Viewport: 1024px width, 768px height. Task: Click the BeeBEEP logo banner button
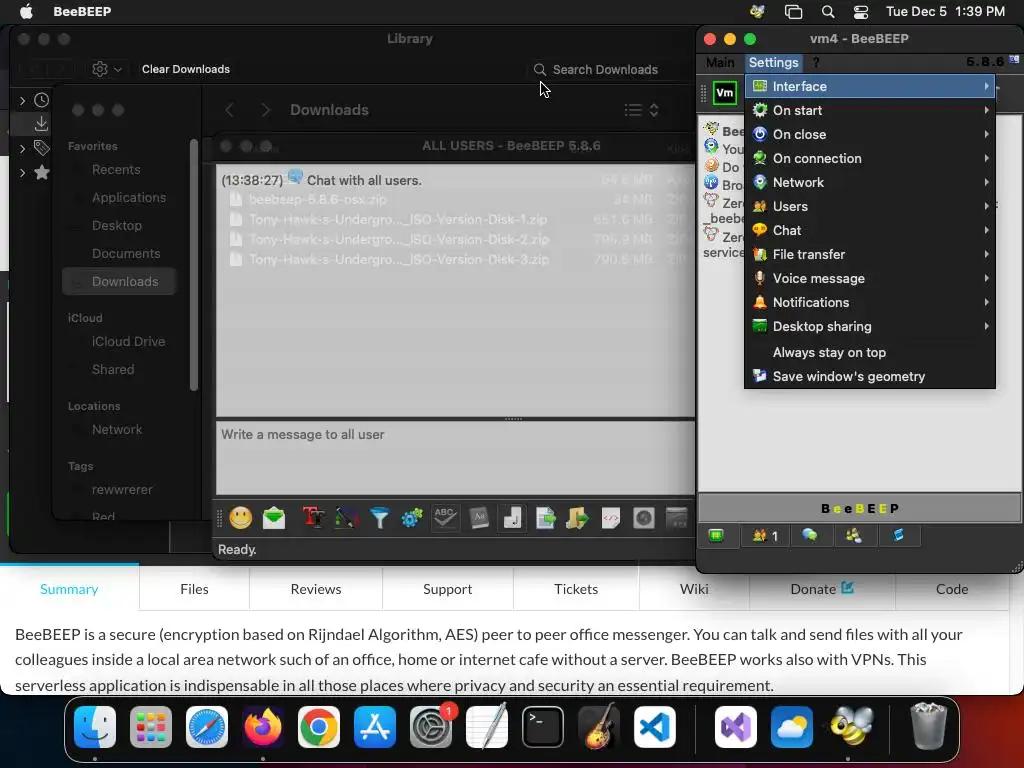859,508
